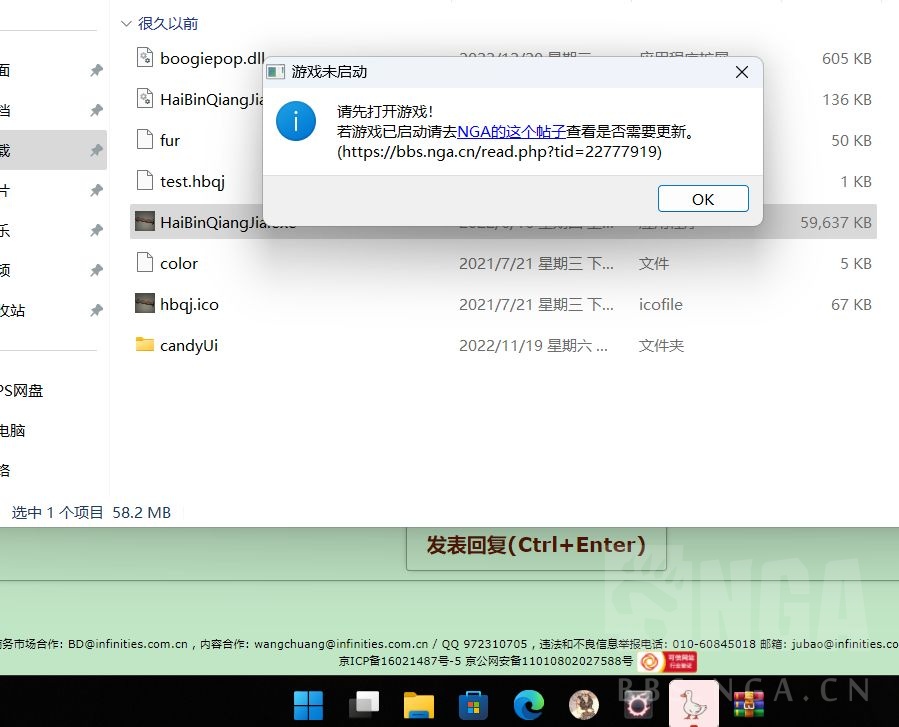
Task: Click the 可信网站 verification badge
Action: coord(668,661)
